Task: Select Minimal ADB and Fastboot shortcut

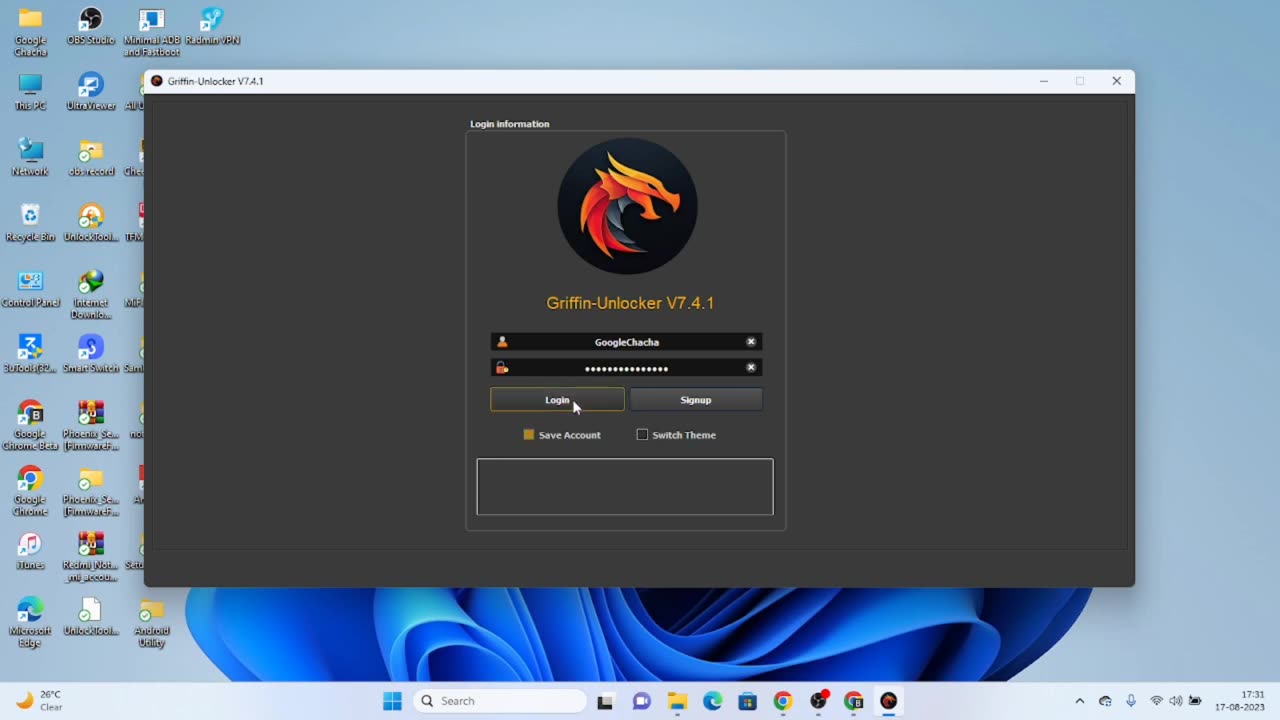Action: [x=152, y=31]
